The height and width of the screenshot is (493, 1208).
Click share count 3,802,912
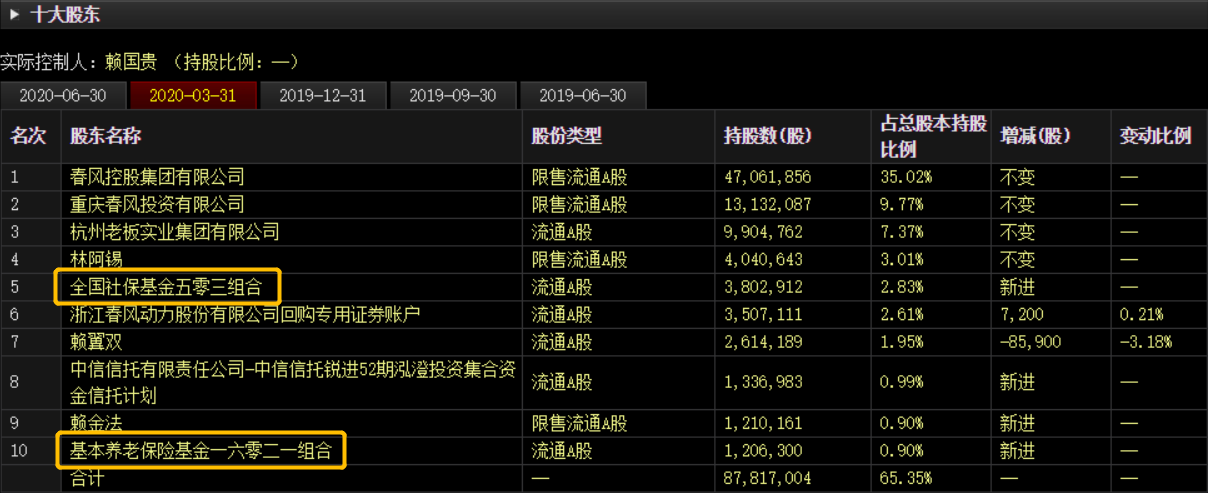coord(763,287)
